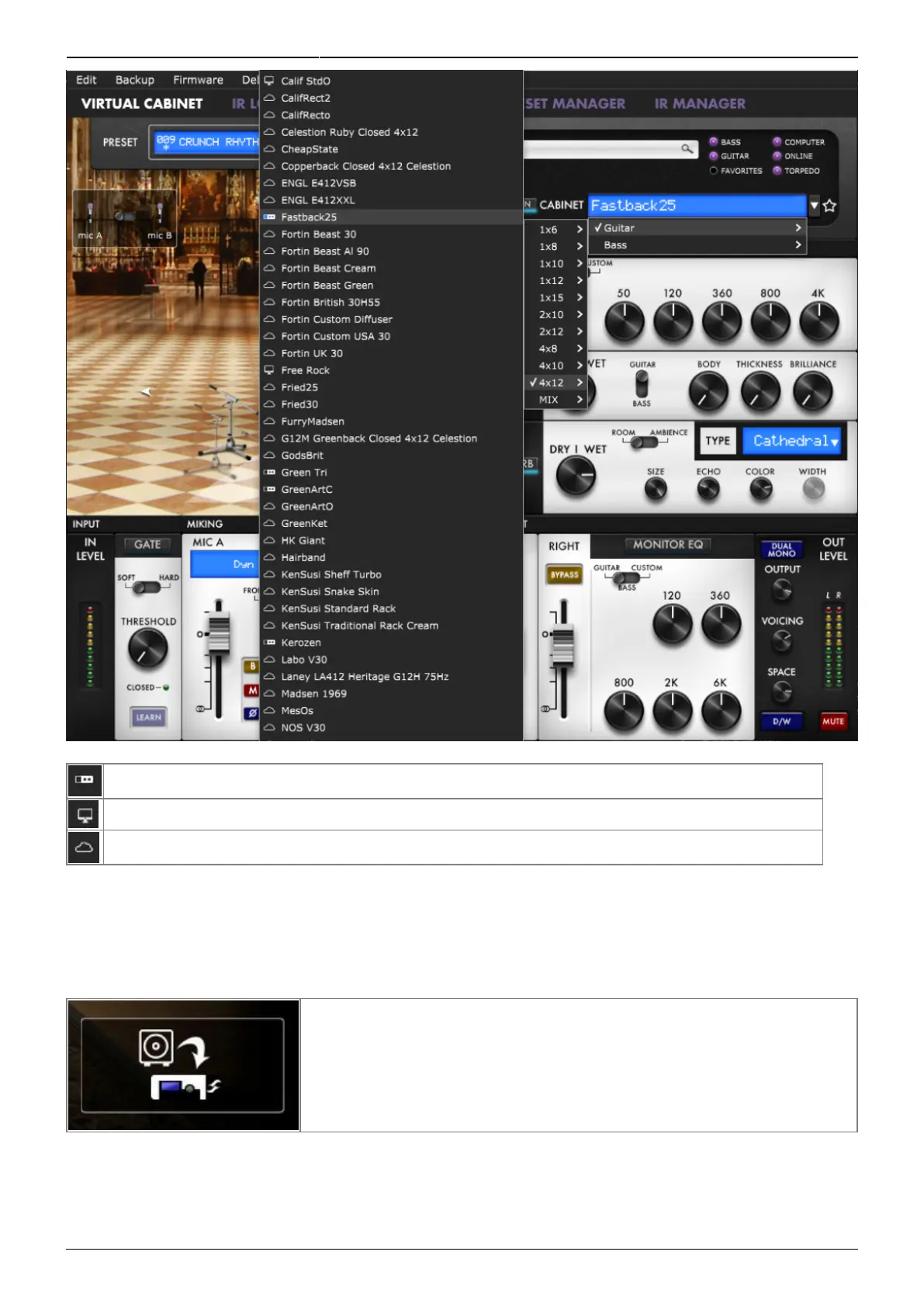Click the DRY/WET reverb knob
This screenshot has width=924, height=1307.
point(576,476)
